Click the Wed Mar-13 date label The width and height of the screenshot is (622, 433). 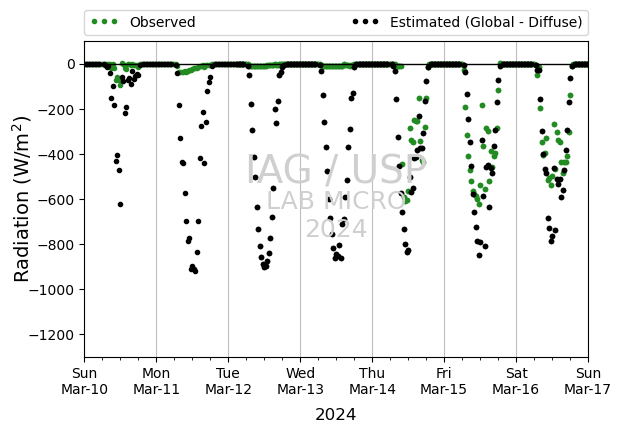(300, 381)
